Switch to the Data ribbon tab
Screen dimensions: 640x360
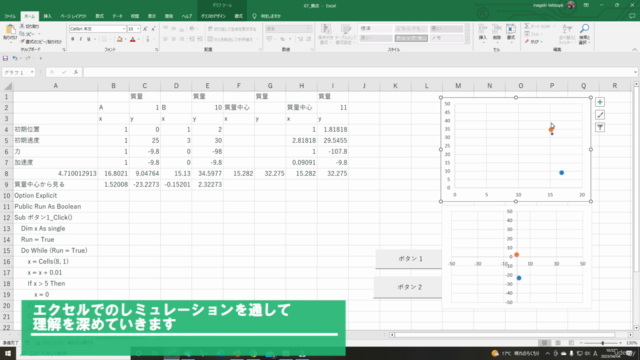coord(118,16)
